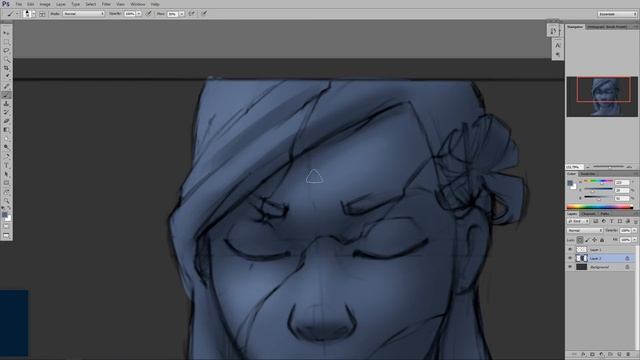640x360 pixels.
Task: Toggle Lock image pixels
Action: (x=587, y=240)
